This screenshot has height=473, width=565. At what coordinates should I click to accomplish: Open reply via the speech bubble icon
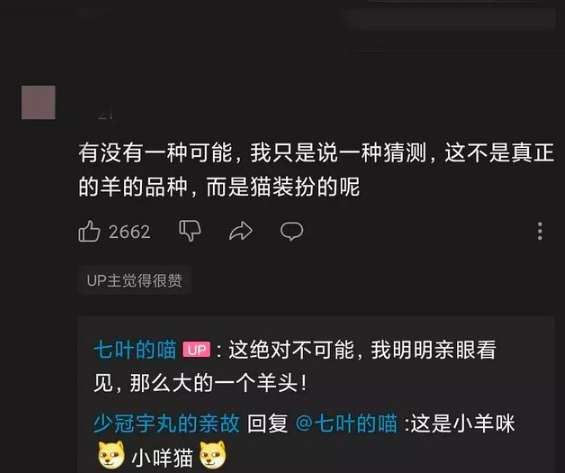(292, 231)
